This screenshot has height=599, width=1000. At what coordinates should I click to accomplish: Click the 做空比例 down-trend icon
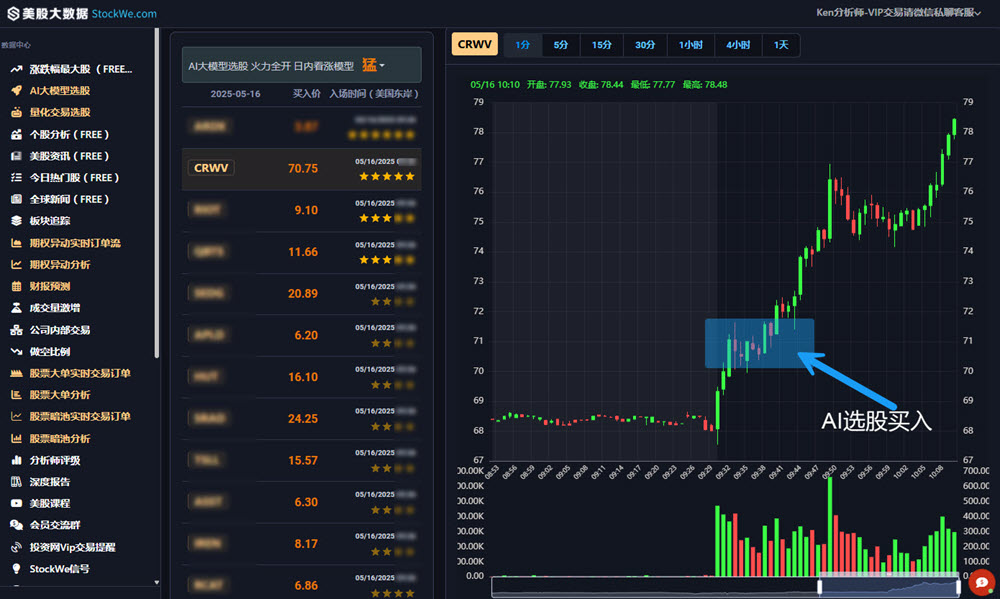coord(16,351)
